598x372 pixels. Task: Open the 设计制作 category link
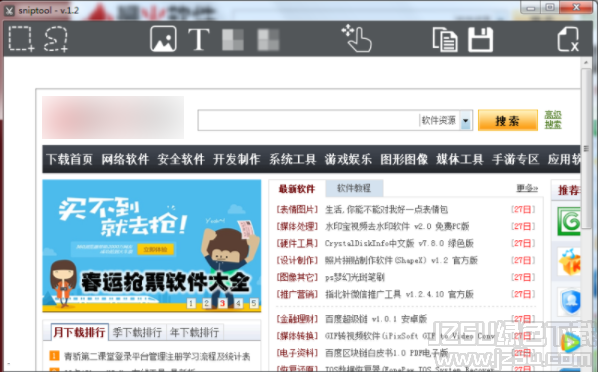(x=297, y=260)
